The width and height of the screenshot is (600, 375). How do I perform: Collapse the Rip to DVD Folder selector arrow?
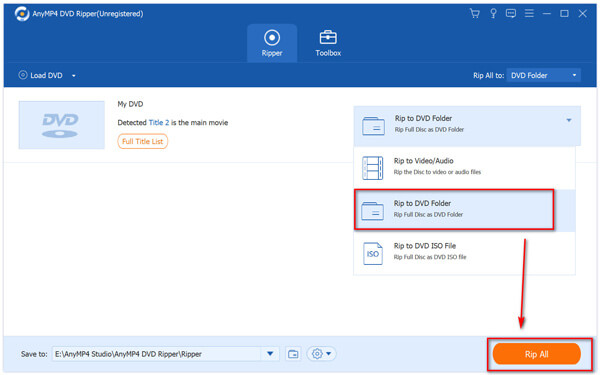(569, 120)
